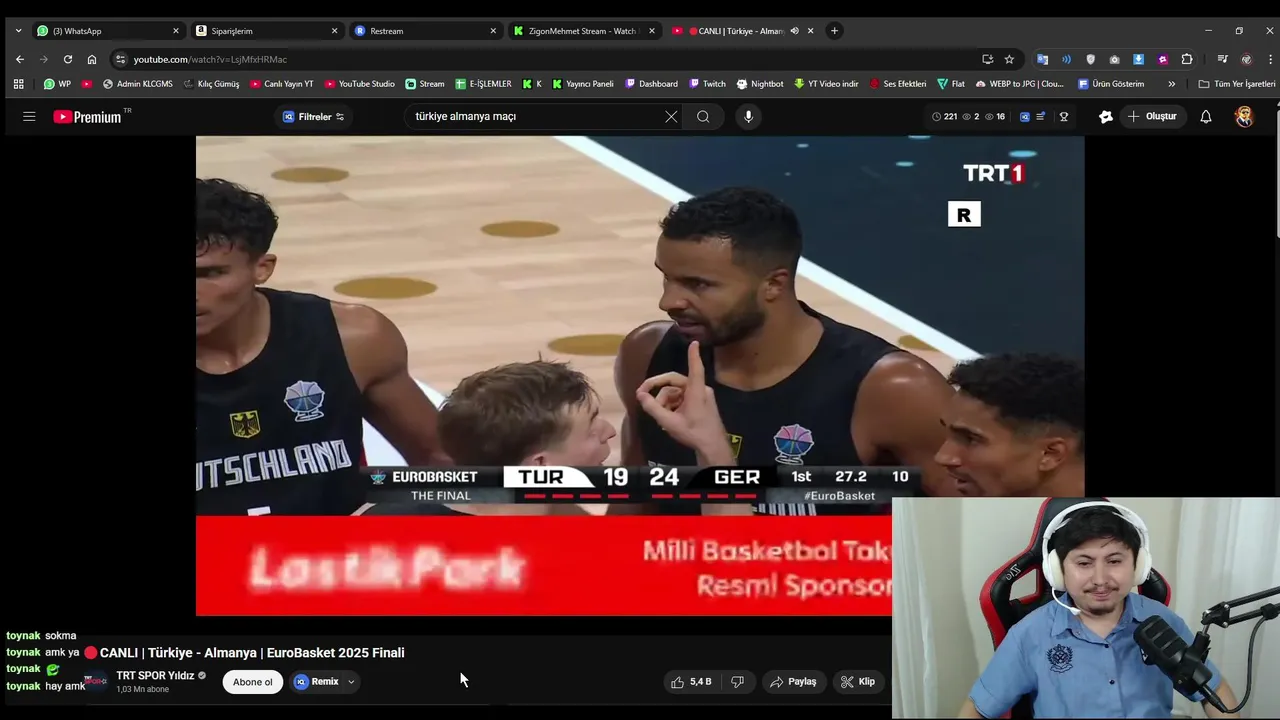Switch to the Restream tab
This screenshot has height=720, width=1280.
pos(425,31)
